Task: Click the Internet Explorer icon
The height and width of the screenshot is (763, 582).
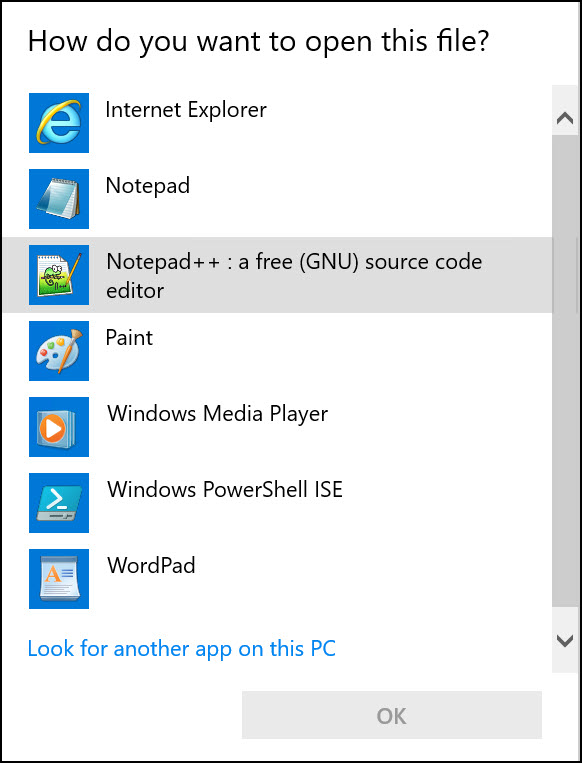Action: [x=59, y=123]
